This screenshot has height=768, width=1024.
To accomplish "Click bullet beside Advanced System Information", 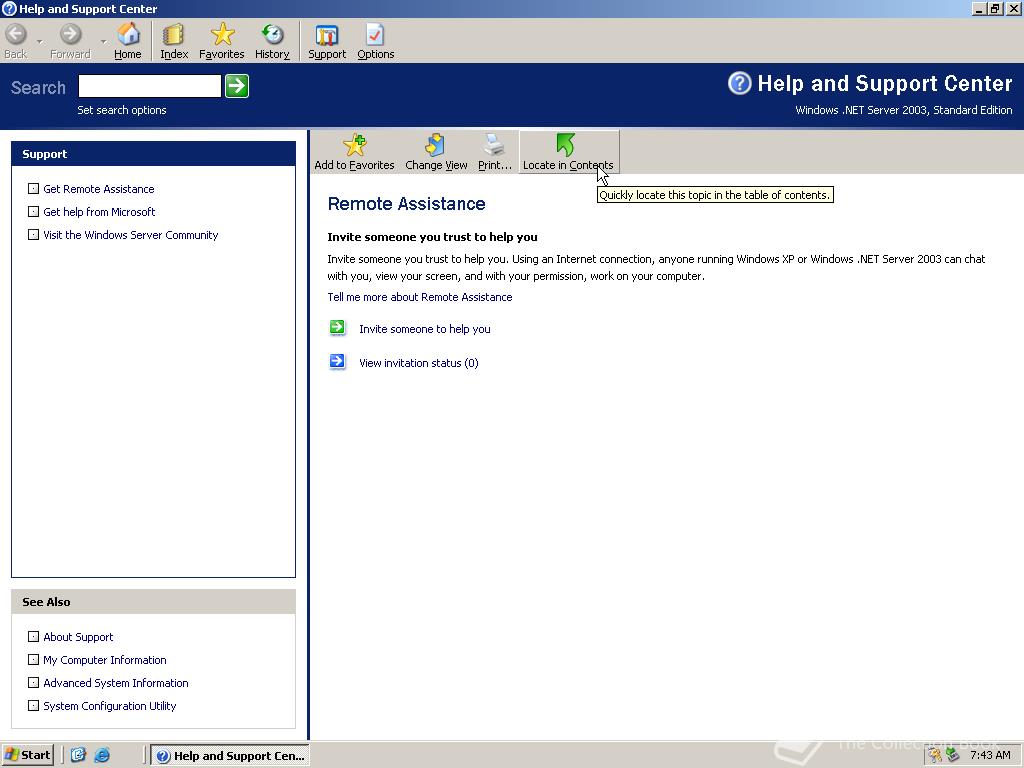I will click(33, 682).
